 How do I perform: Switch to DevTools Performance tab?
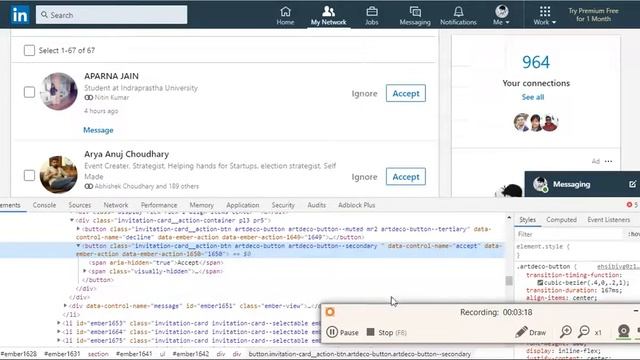click(159, 205)
